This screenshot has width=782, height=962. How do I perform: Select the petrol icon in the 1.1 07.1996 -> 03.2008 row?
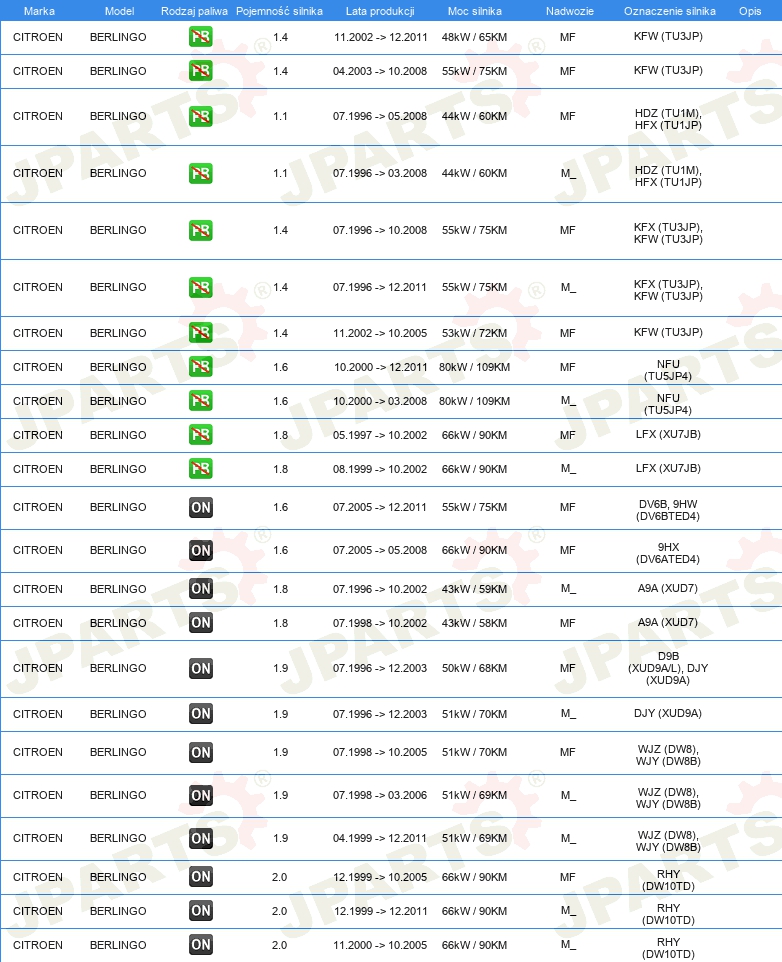click(201, 173)
